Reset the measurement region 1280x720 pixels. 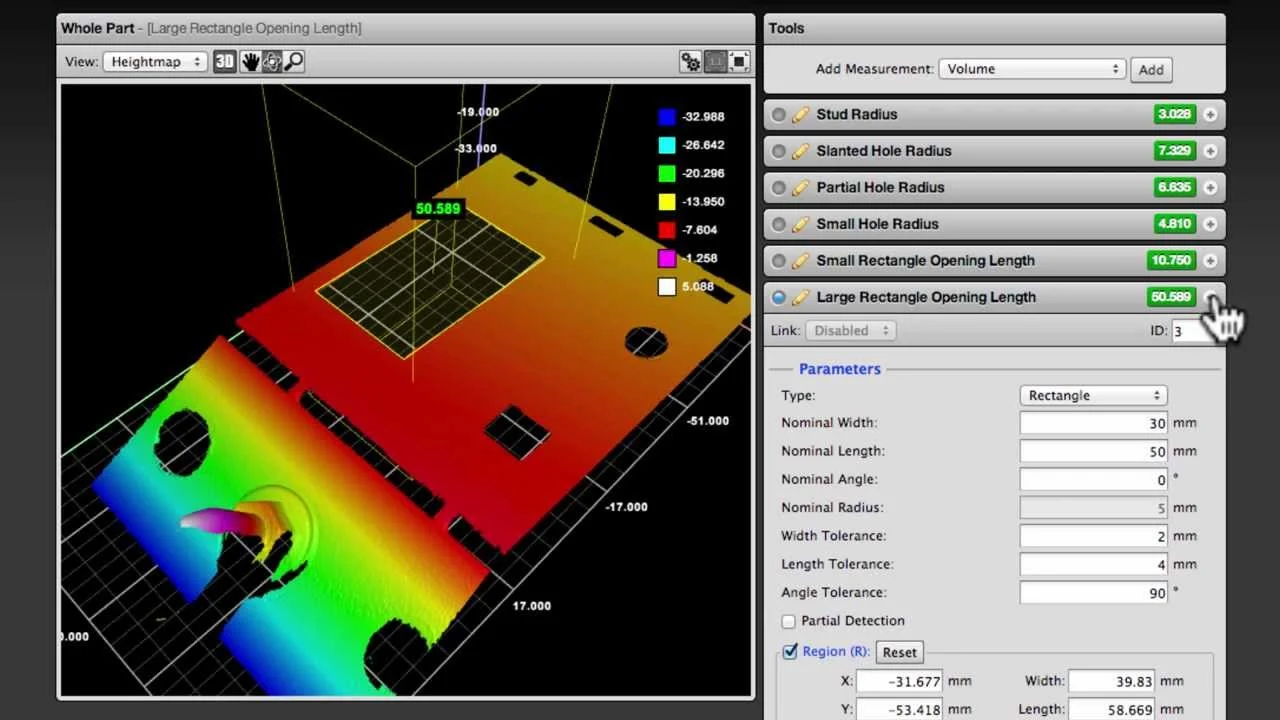pyautogui.click(x=899, y=651)
